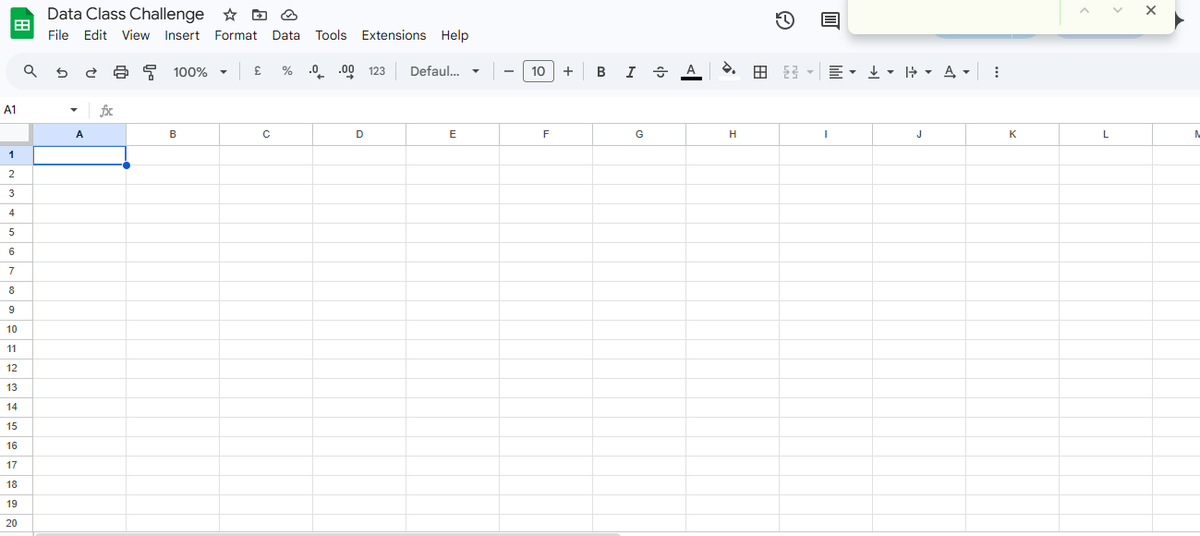Viewport: 1200px width, 536px height.
Task: Open vertical align dropdown
Action: point(879,72)
